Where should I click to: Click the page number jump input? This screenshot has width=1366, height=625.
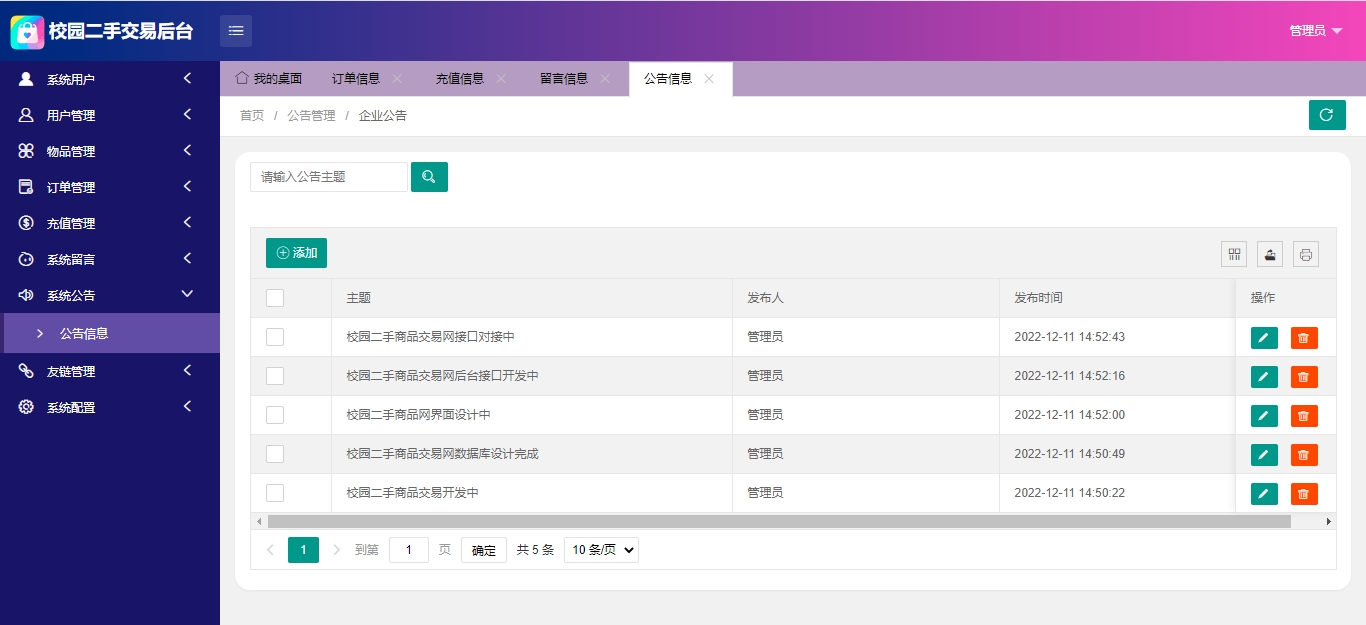tap(409, 550)
